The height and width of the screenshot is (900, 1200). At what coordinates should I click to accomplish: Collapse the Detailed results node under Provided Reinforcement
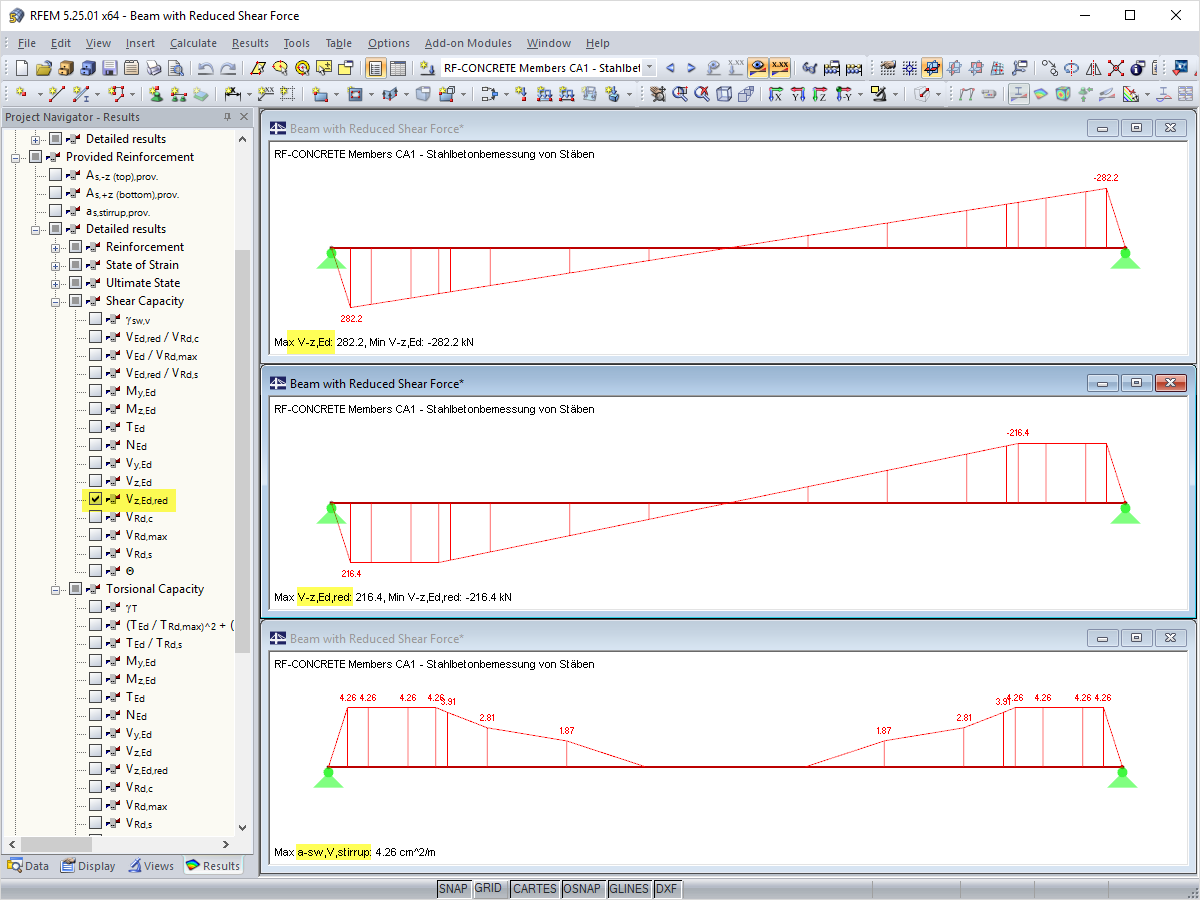click(x=36, y=229)
